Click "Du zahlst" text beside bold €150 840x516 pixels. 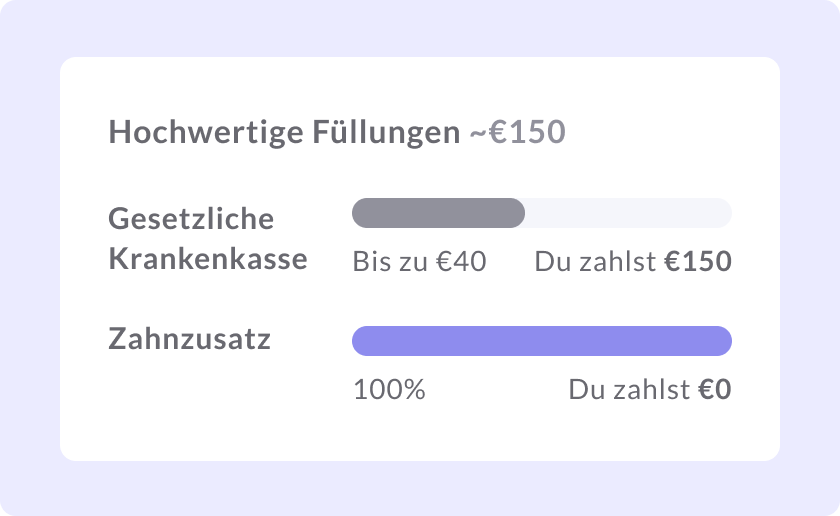(x=595, y=262)
